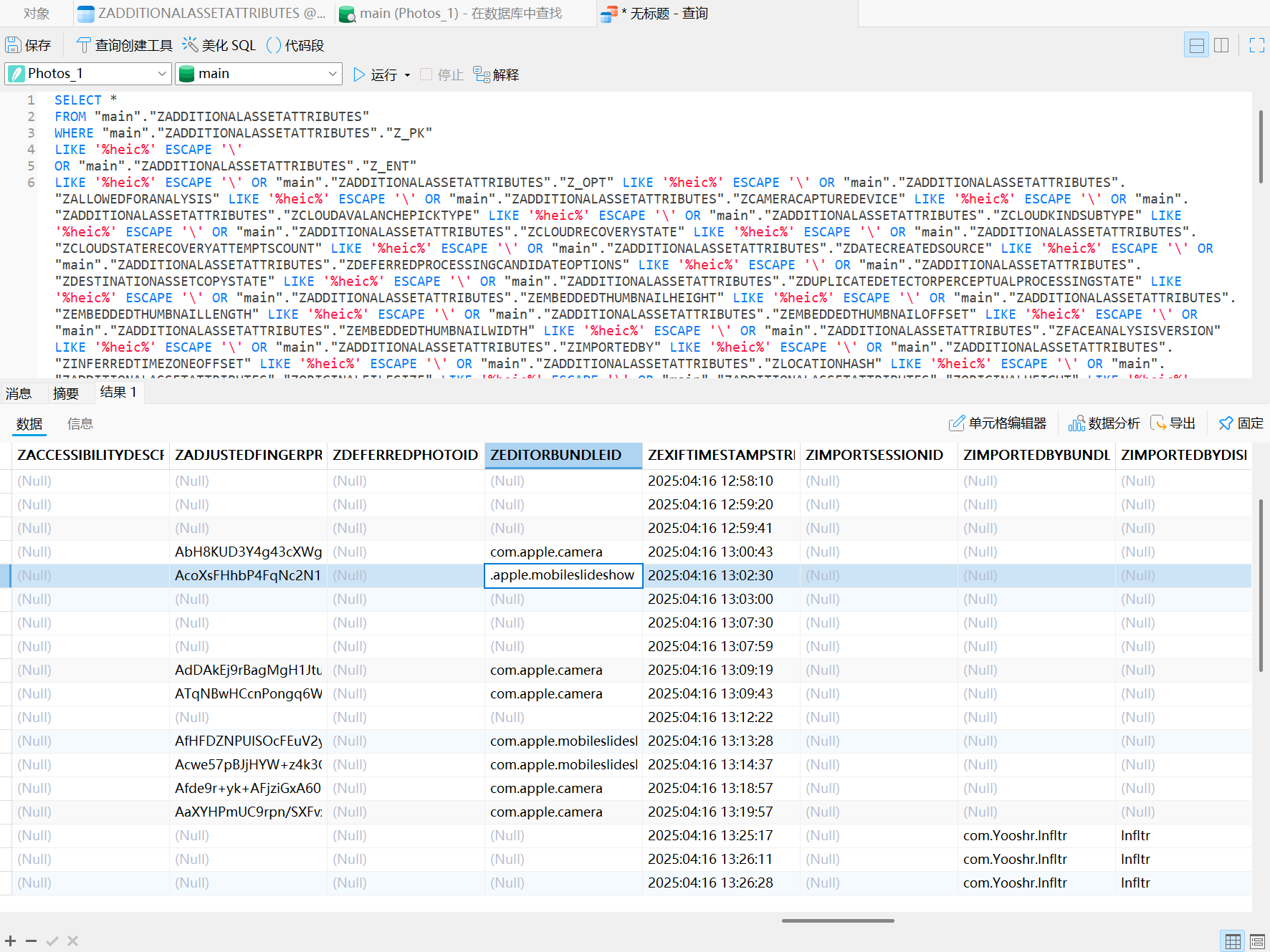This screenshot has width=1270, height=952.
Task: Toggle full screen mode icon
Action: (x=1256, y=45)
